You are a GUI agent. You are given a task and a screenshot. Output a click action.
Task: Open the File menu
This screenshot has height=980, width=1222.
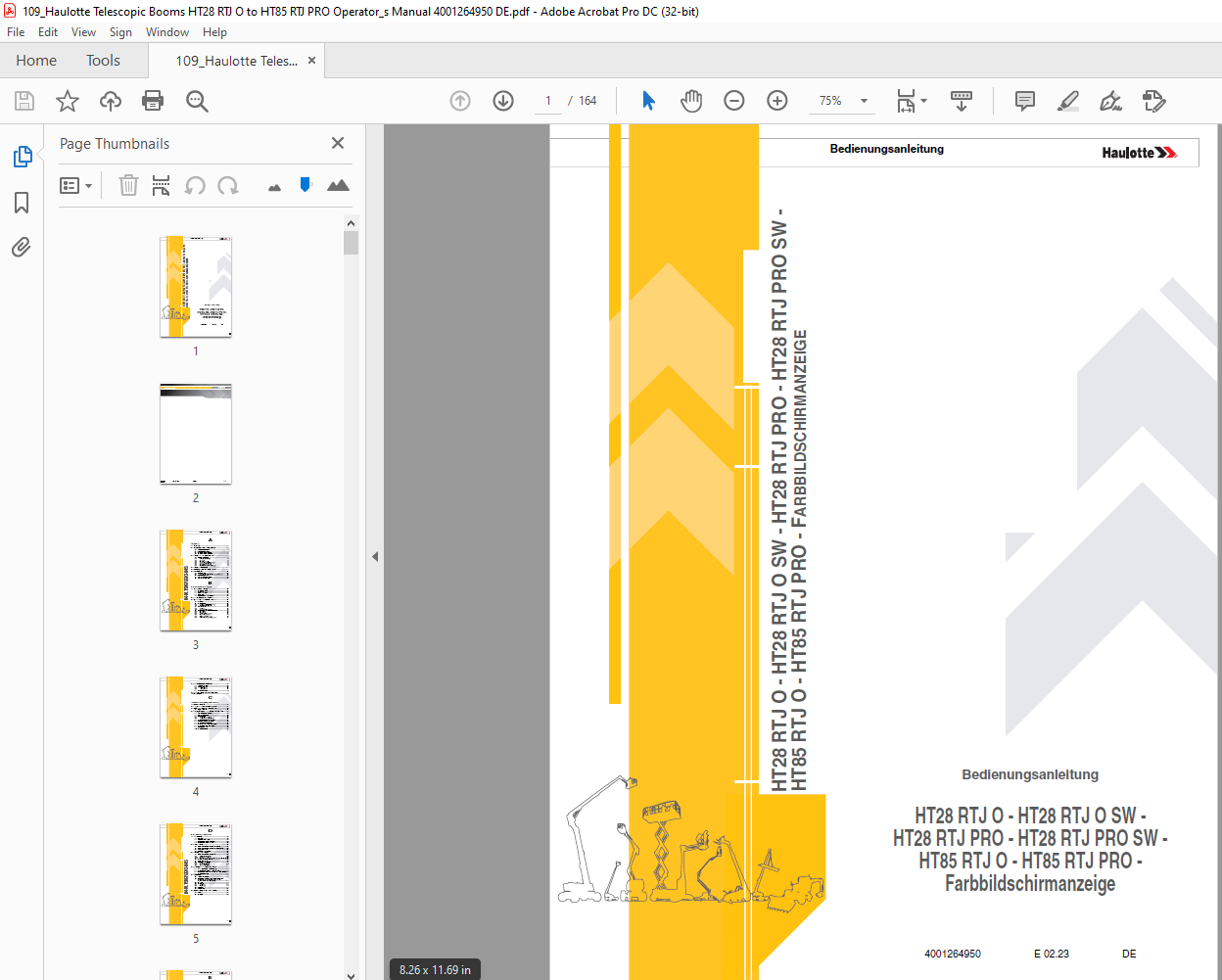(16, 32)
